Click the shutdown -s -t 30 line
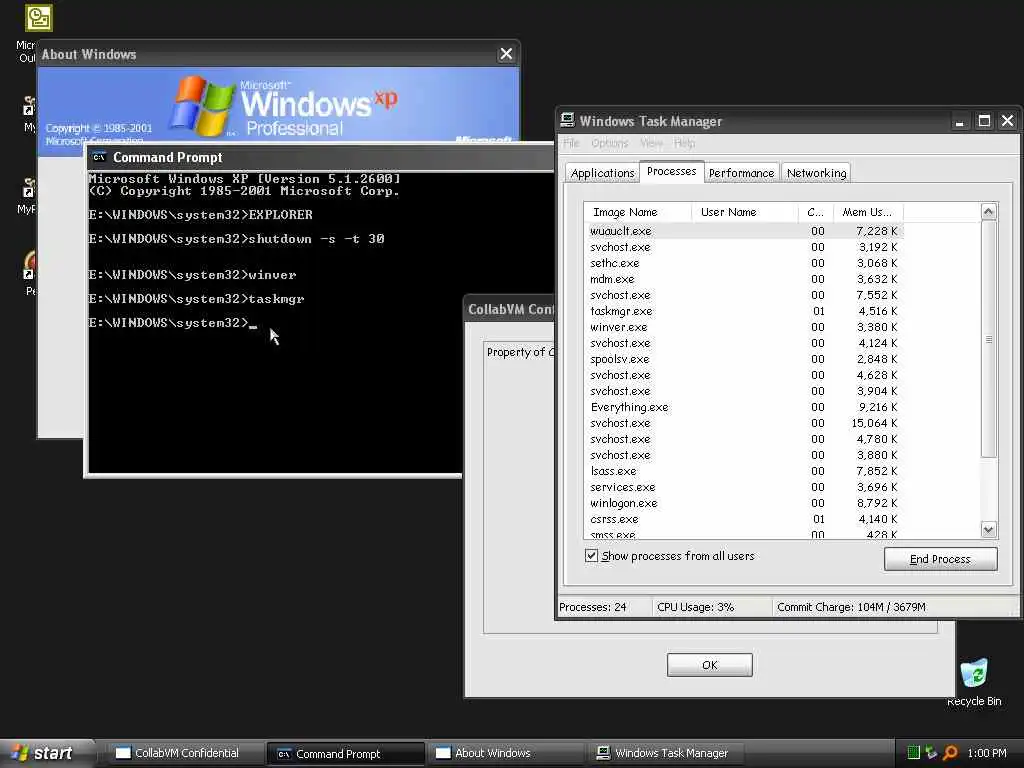 pyautogui.click(x=236, y=238)
